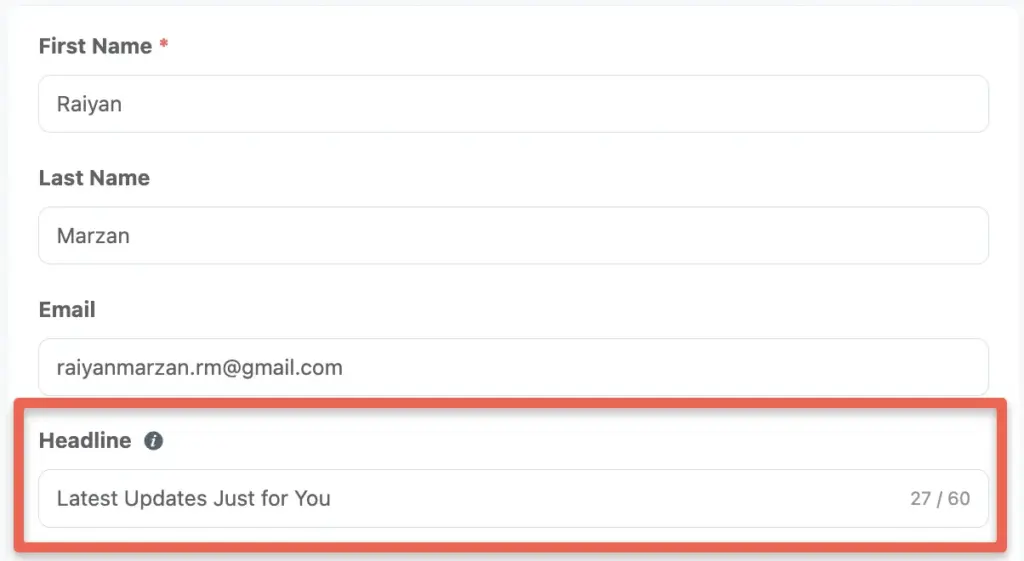Click into the Email input field
Viewport: 1024px width, 561px height.
point(513,367)
